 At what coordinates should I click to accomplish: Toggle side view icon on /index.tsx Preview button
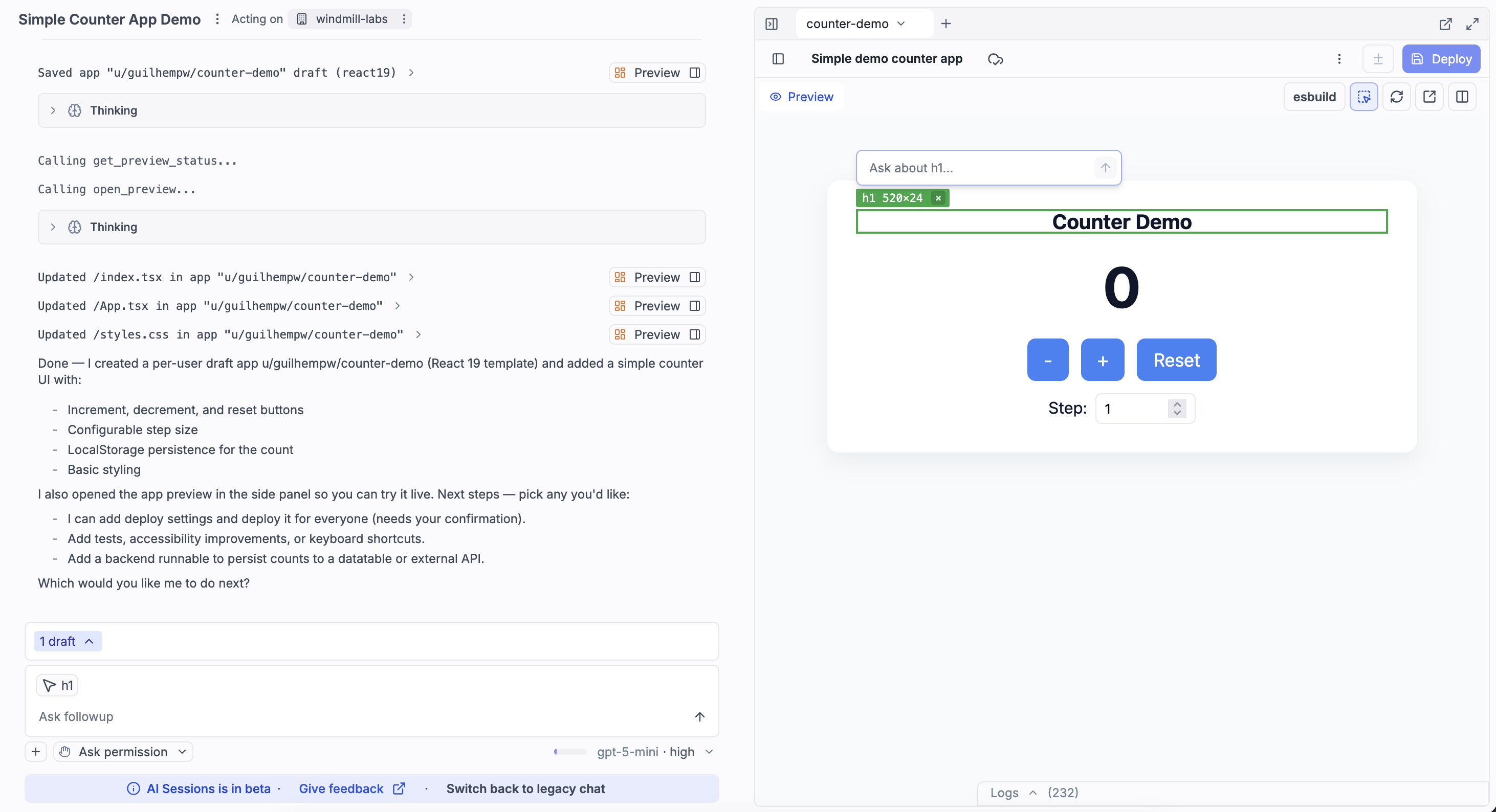695,277
